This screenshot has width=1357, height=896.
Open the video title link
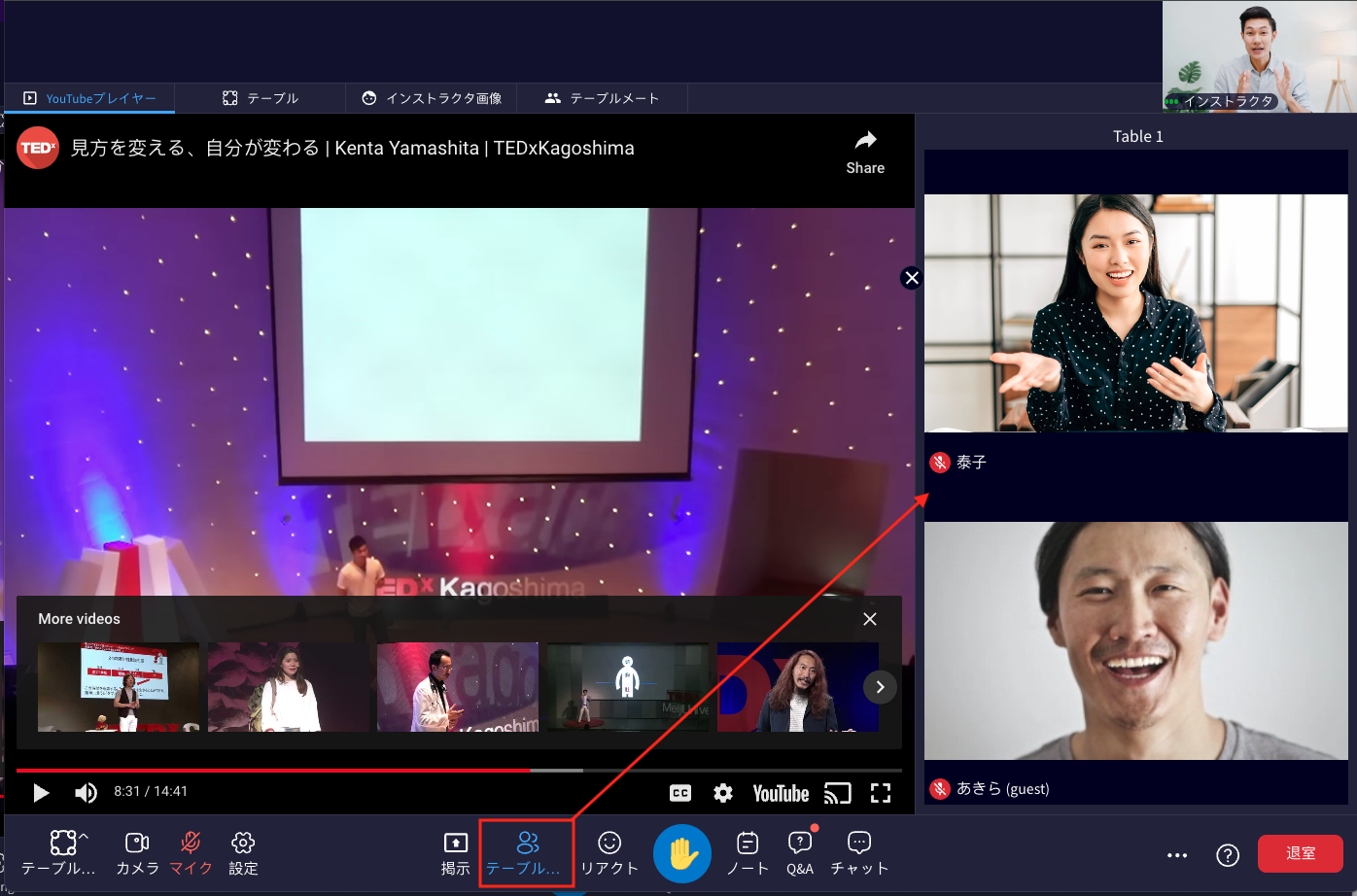[x=353, y=148]
